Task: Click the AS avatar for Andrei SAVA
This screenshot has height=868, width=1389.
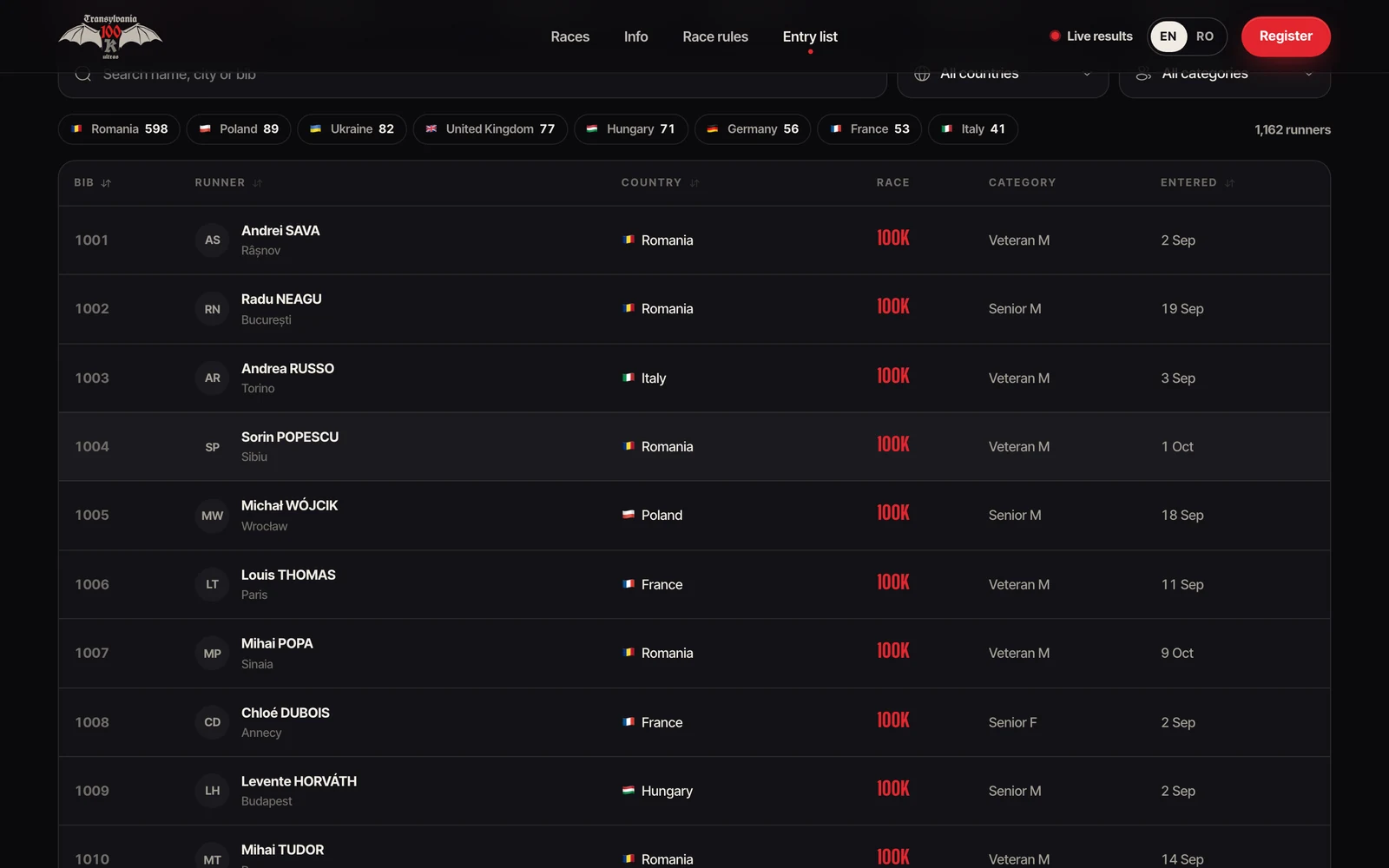Action: 213,240
